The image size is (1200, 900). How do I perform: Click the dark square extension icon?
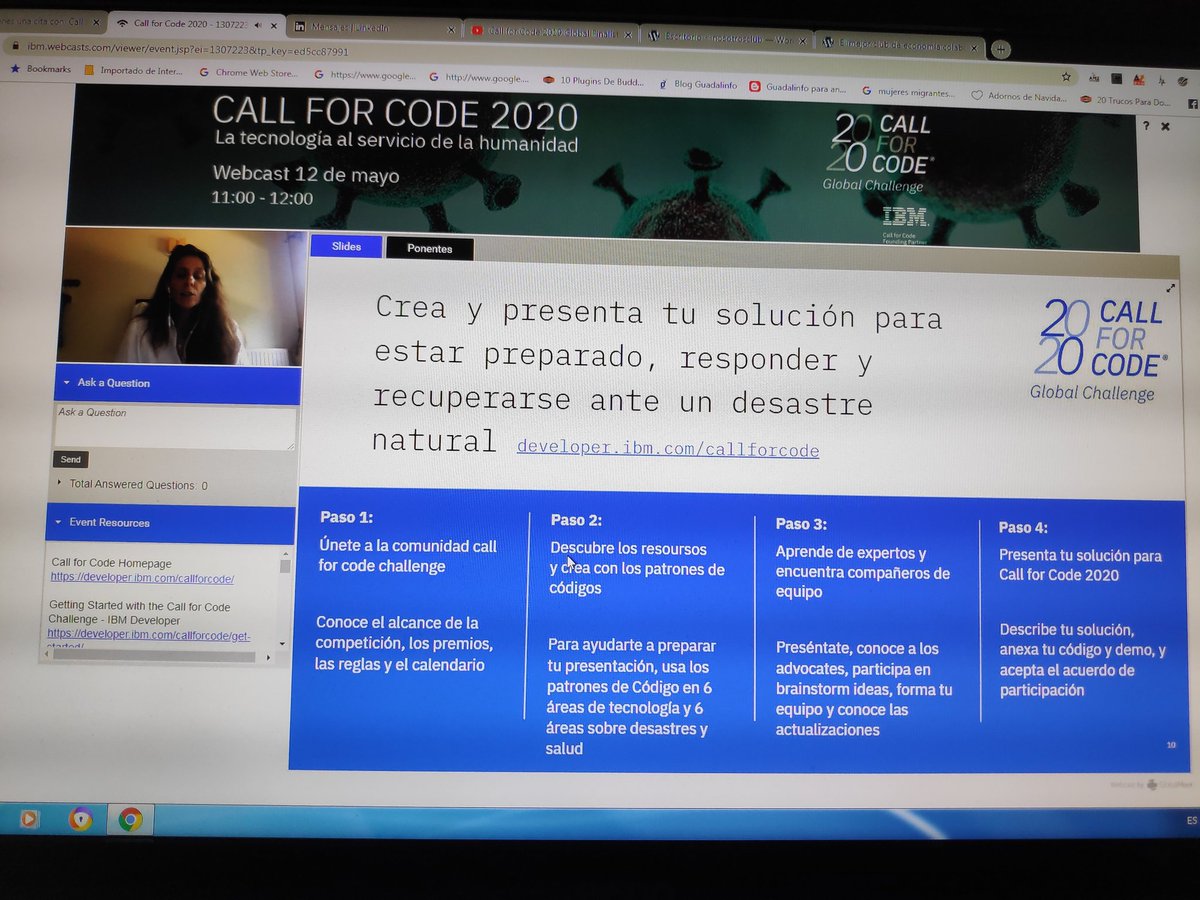(x=1116, y=77)
